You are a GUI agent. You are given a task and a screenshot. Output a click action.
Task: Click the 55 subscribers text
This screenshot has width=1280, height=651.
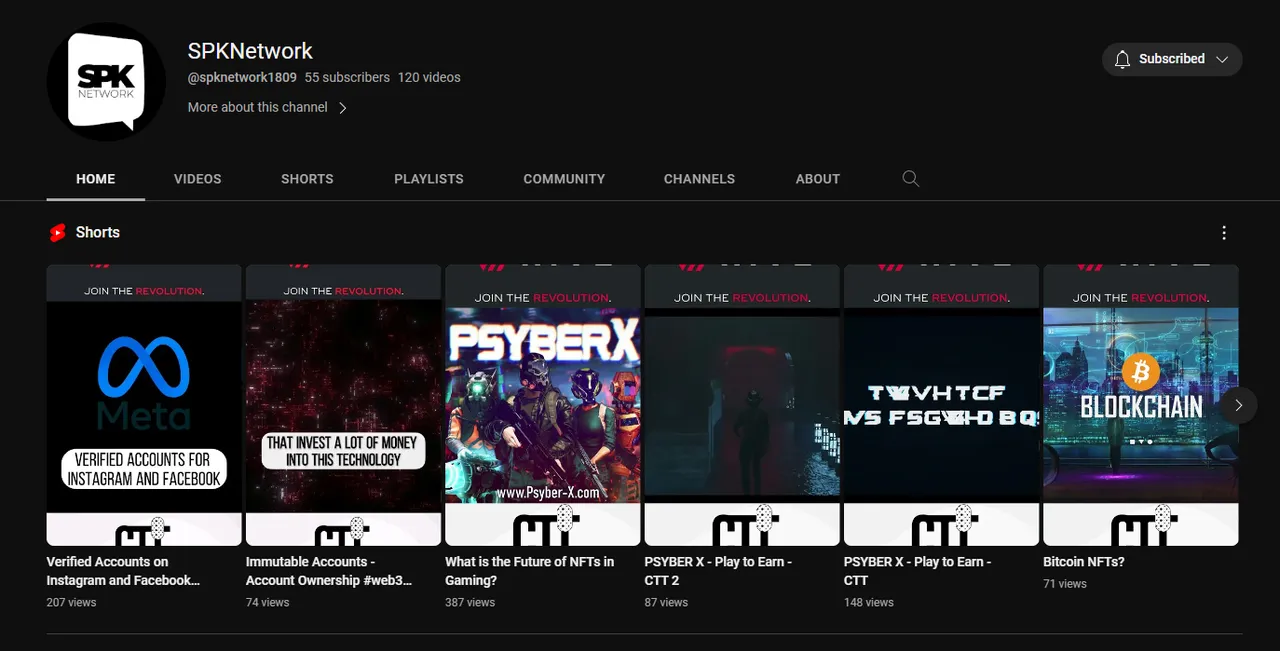click(x=347, y=77)
